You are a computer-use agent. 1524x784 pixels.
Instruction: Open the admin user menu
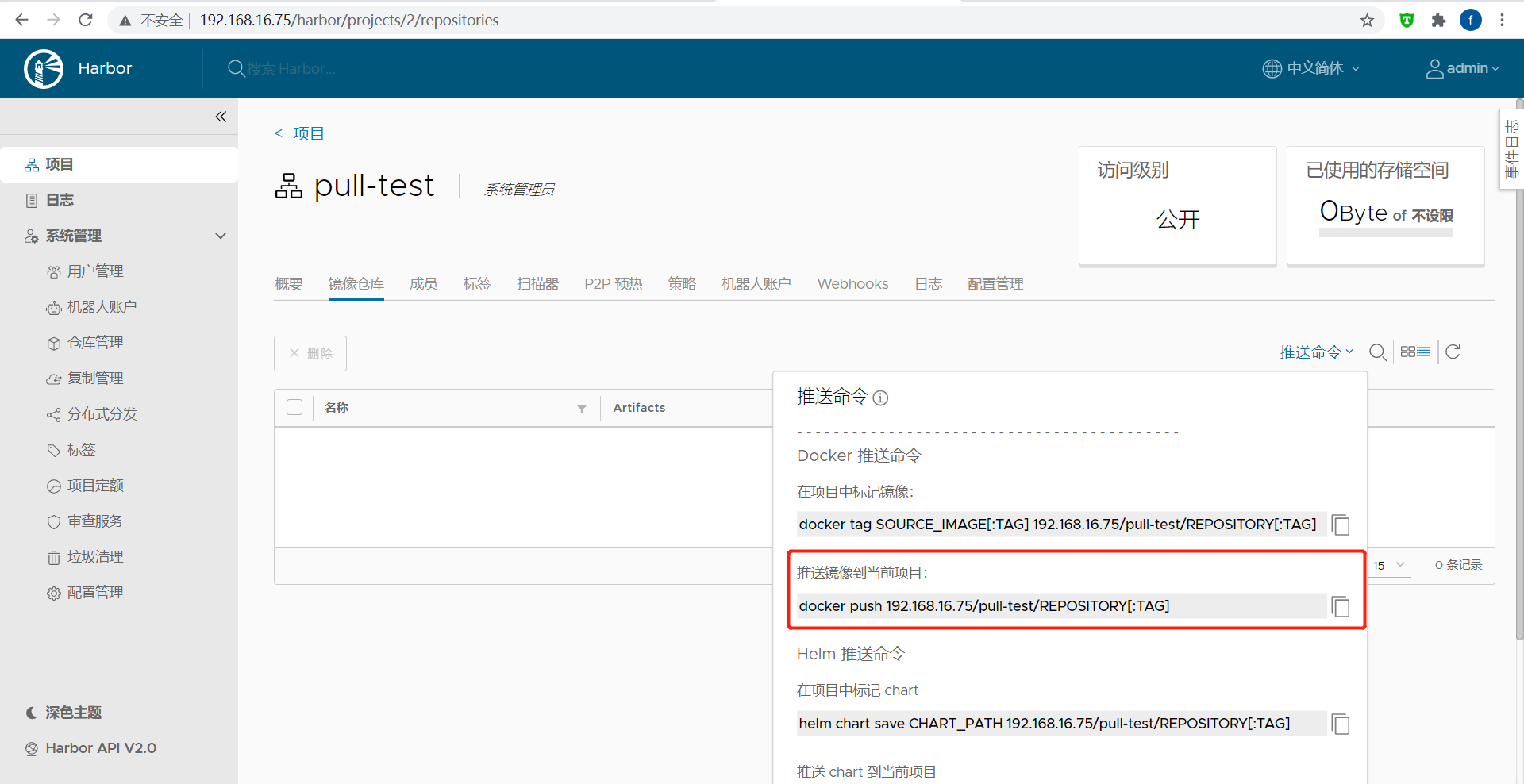[x=1463, y=68]
